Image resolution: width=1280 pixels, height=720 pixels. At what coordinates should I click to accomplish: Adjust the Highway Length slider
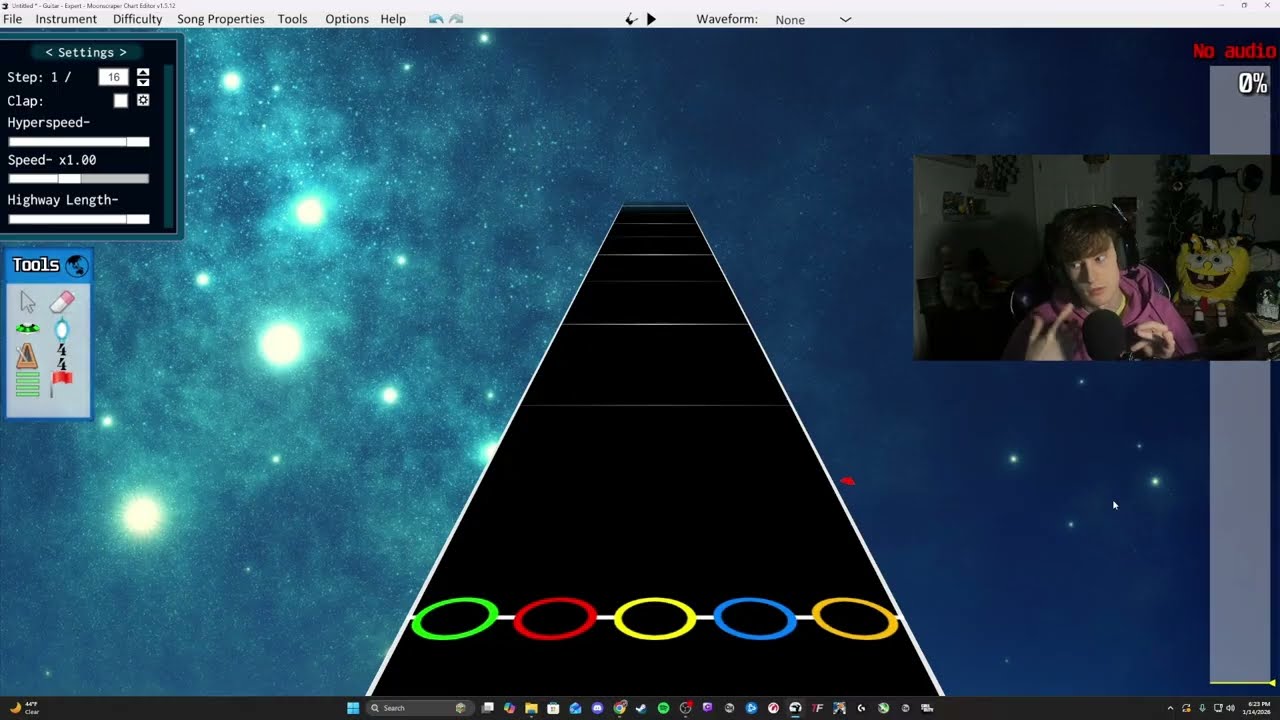[x=79, y=219]
